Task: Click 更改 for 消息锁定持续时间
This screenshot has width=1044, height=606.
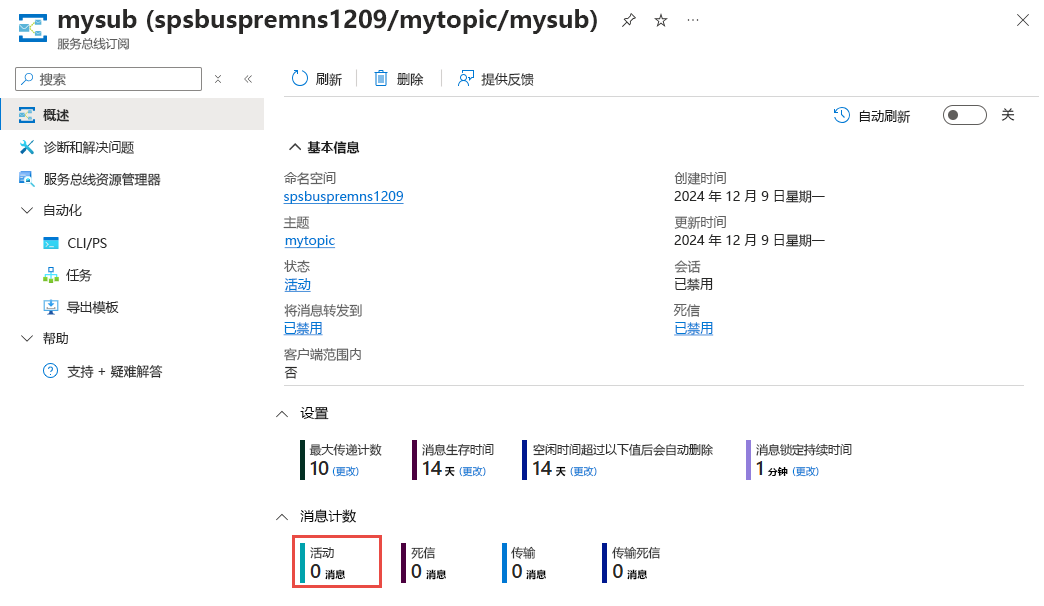Action: [806, 471]
